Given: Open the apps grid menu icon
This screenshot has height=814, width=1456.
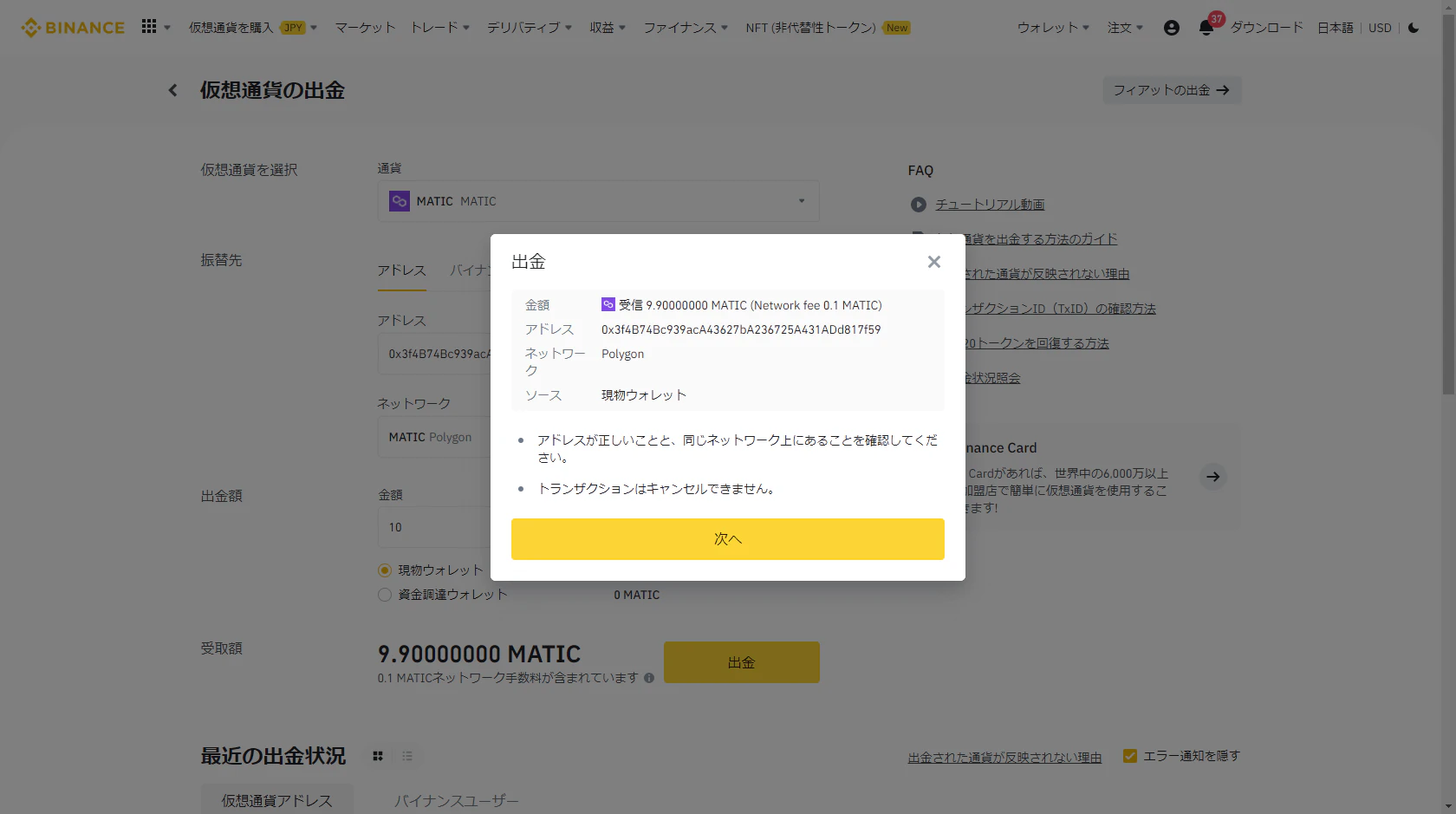Looking at the screenshot, I should point(149,27).
